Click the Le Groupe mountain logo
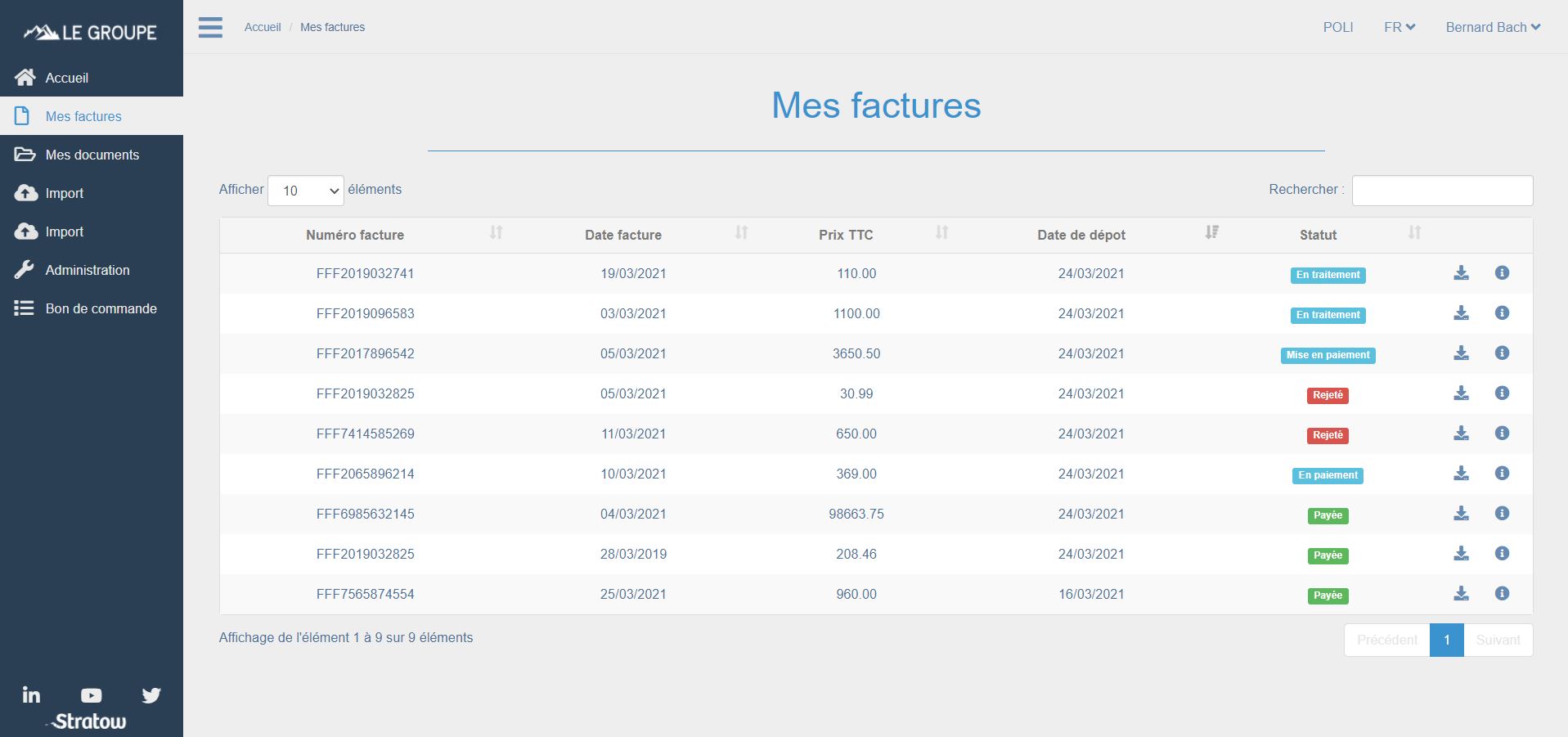The height and width of the screenshot is (737, 1568). [x=90, y=33]
